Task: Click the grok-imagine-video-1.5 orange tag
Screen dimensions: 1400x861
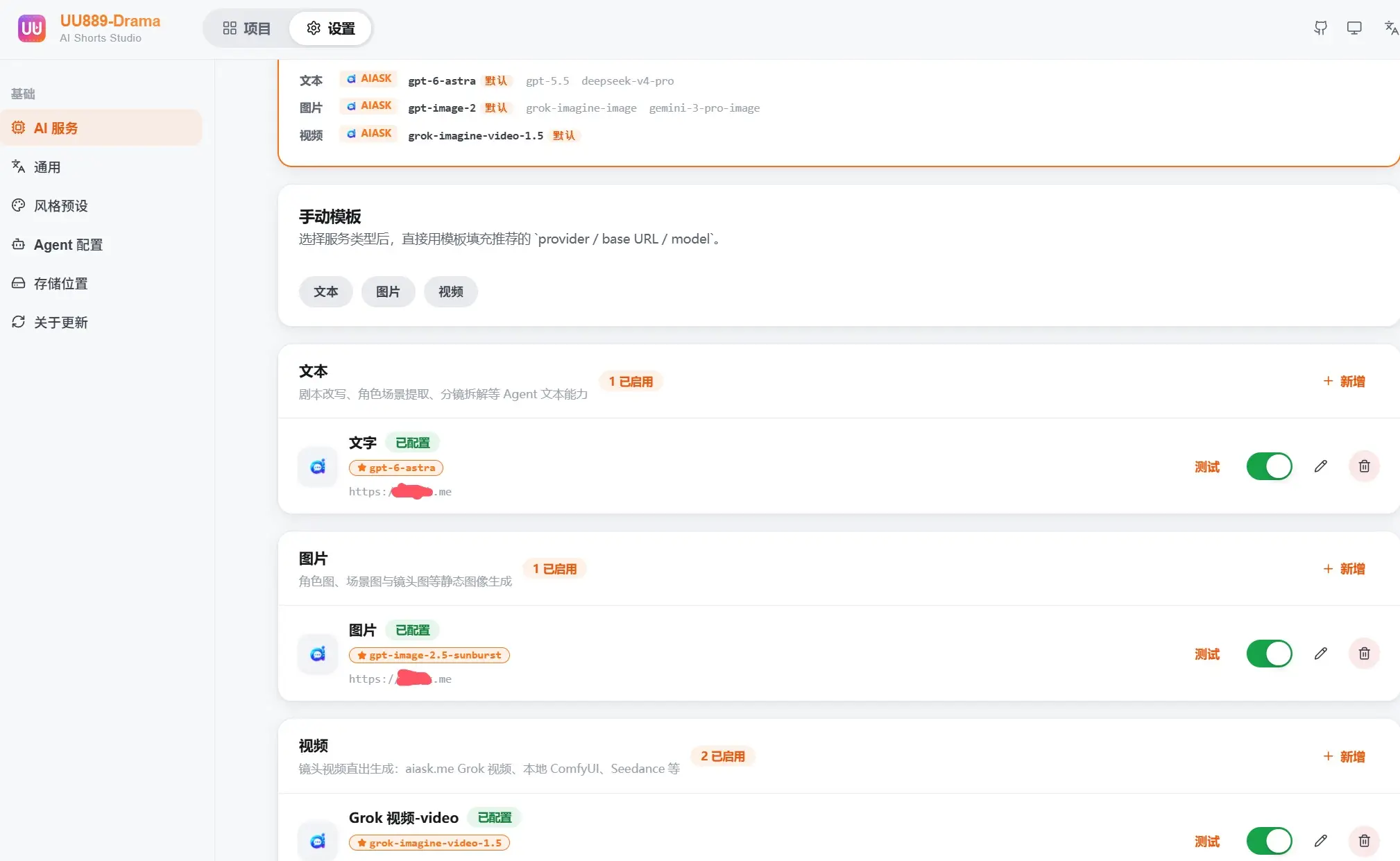Action: click(429, 843)
